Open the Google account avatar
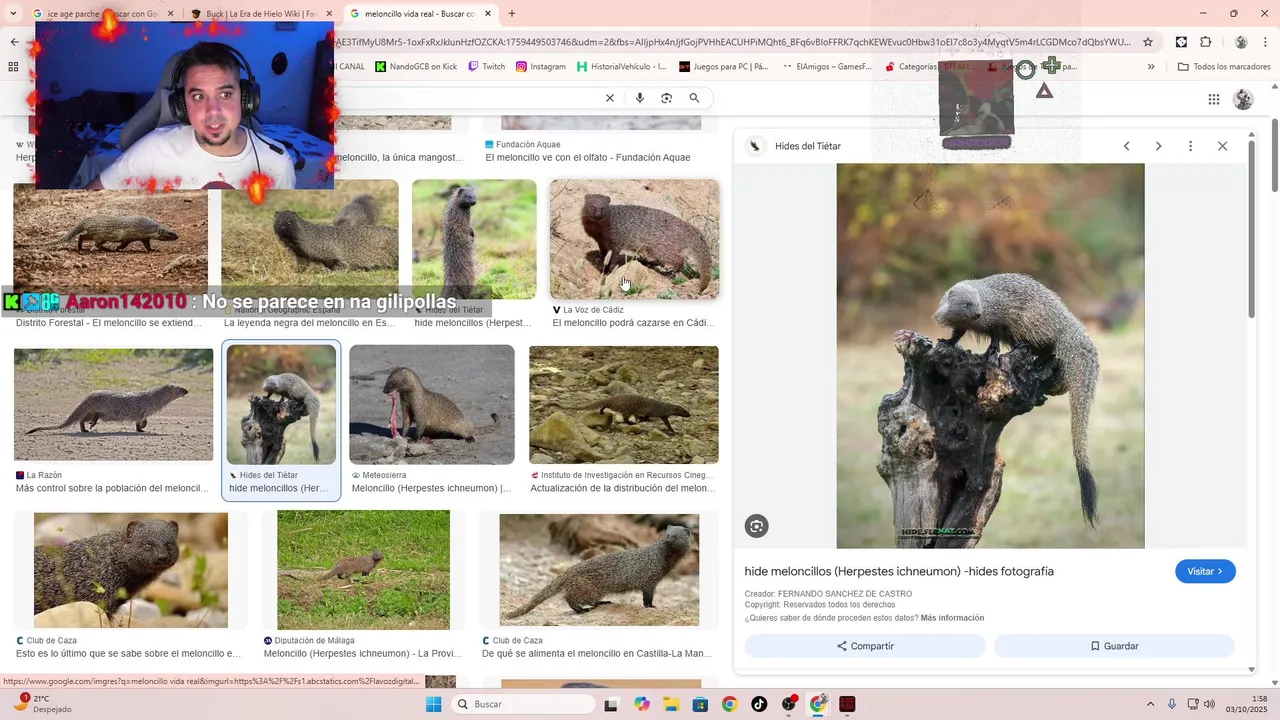 coord(1244,99)
